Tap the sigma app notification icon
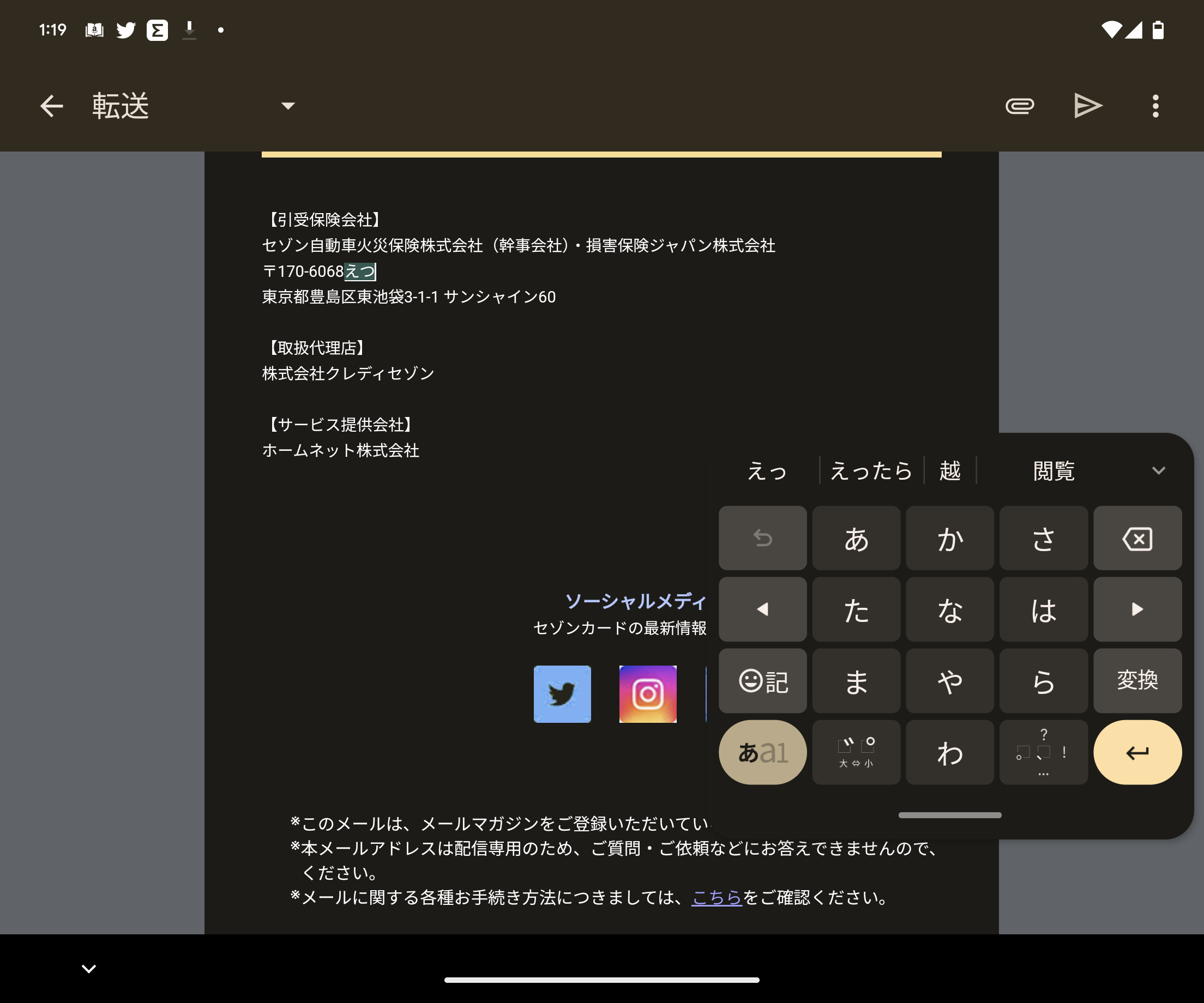 pyautogui.click(x=157, y=30)
